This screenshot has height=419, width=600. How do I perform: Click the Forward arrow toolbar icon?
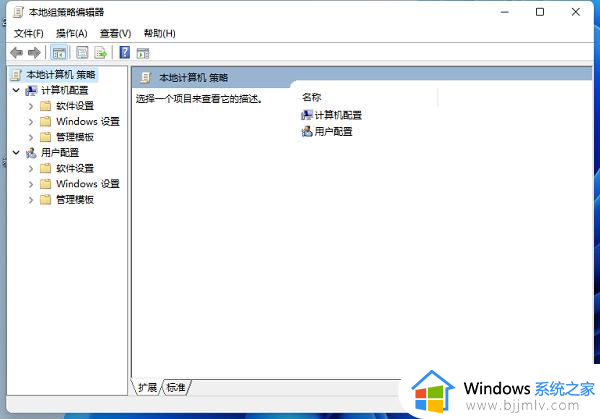click(34, 52)
